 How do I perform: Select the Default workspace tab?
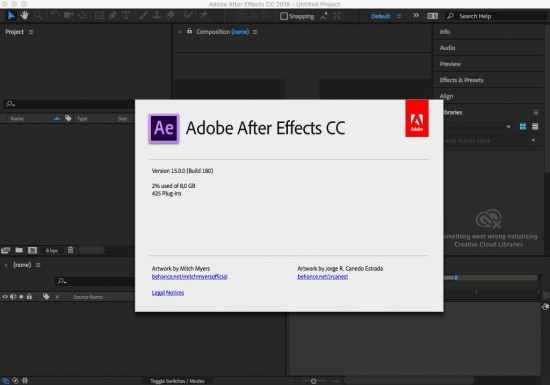point(380,16)
